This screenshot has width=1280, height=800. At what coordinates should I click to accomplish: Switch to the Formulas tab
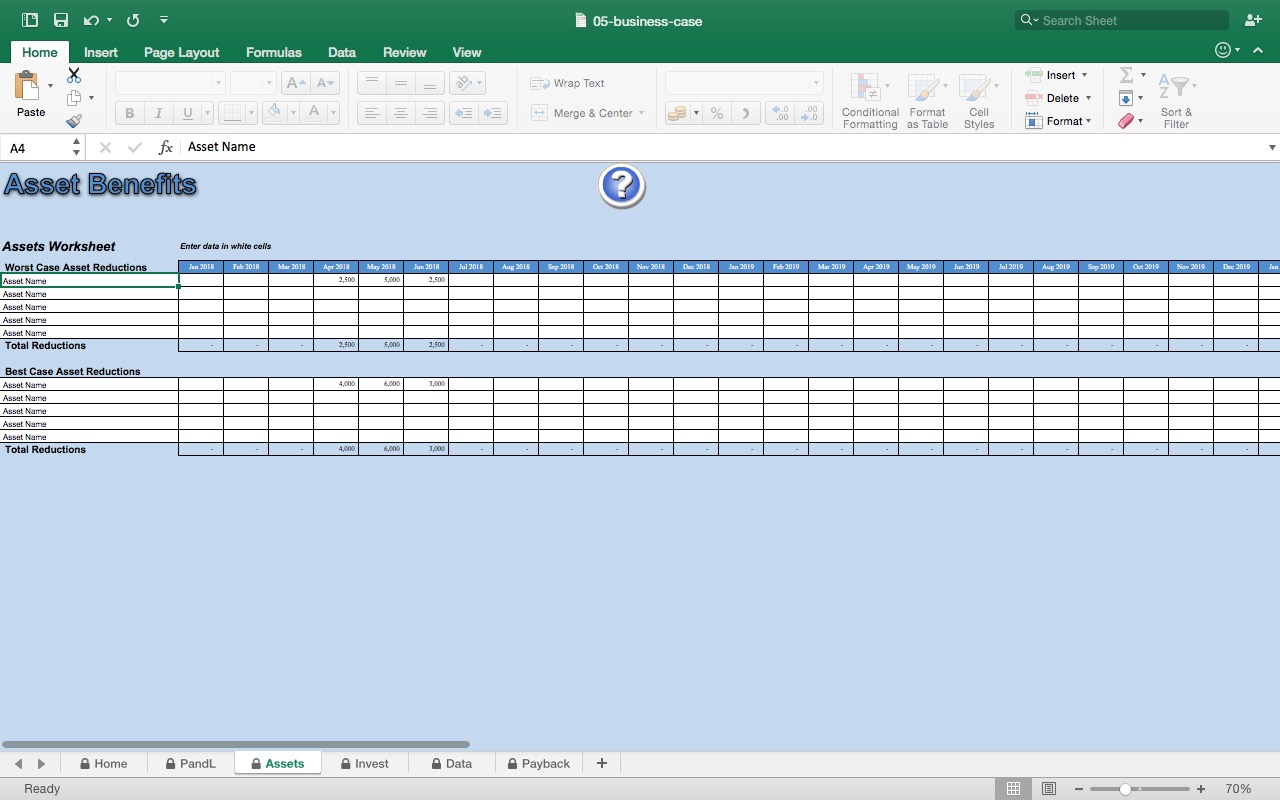coord(274,52)
